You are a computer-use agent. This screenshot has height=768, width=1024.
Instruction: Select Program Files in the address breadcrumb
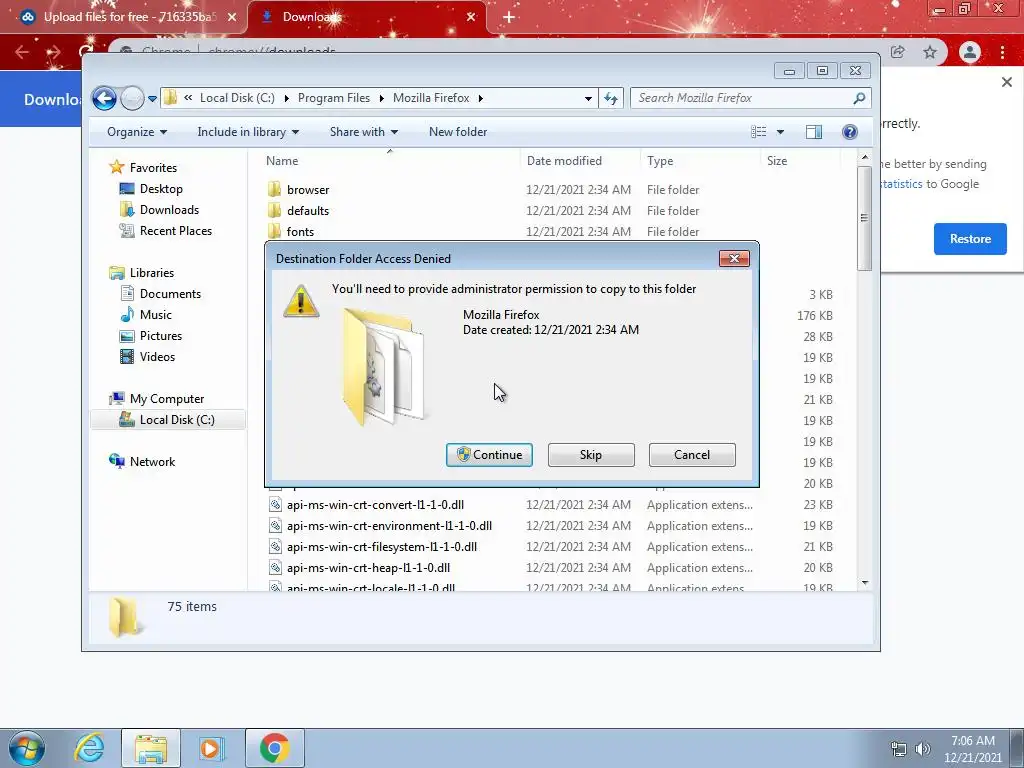pyautogui.click(x=334, y=98)
